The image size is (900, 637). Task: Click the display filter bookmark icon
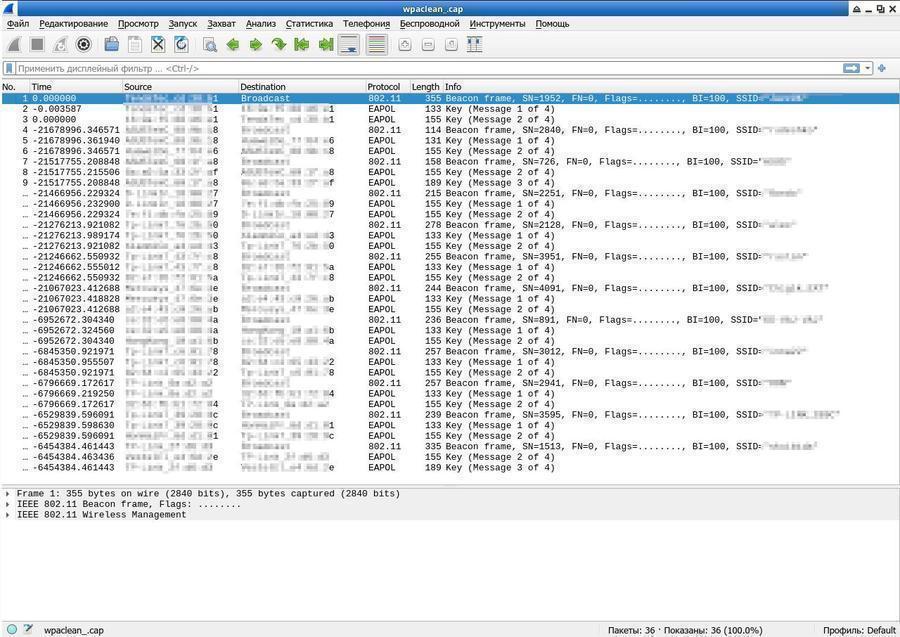click(9, 68)
